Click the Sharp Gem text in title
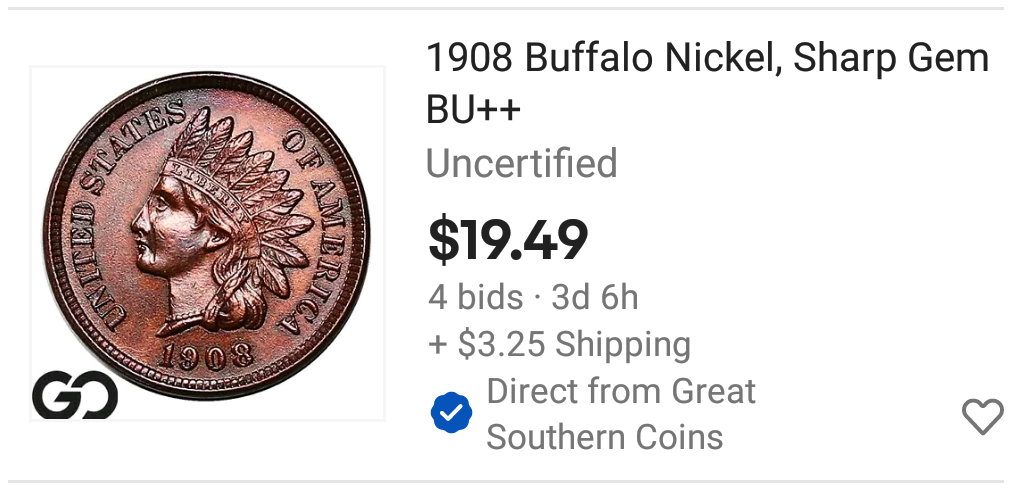Image resolution: width=1026 pixels, height=490 pixels. coord(890,60)
